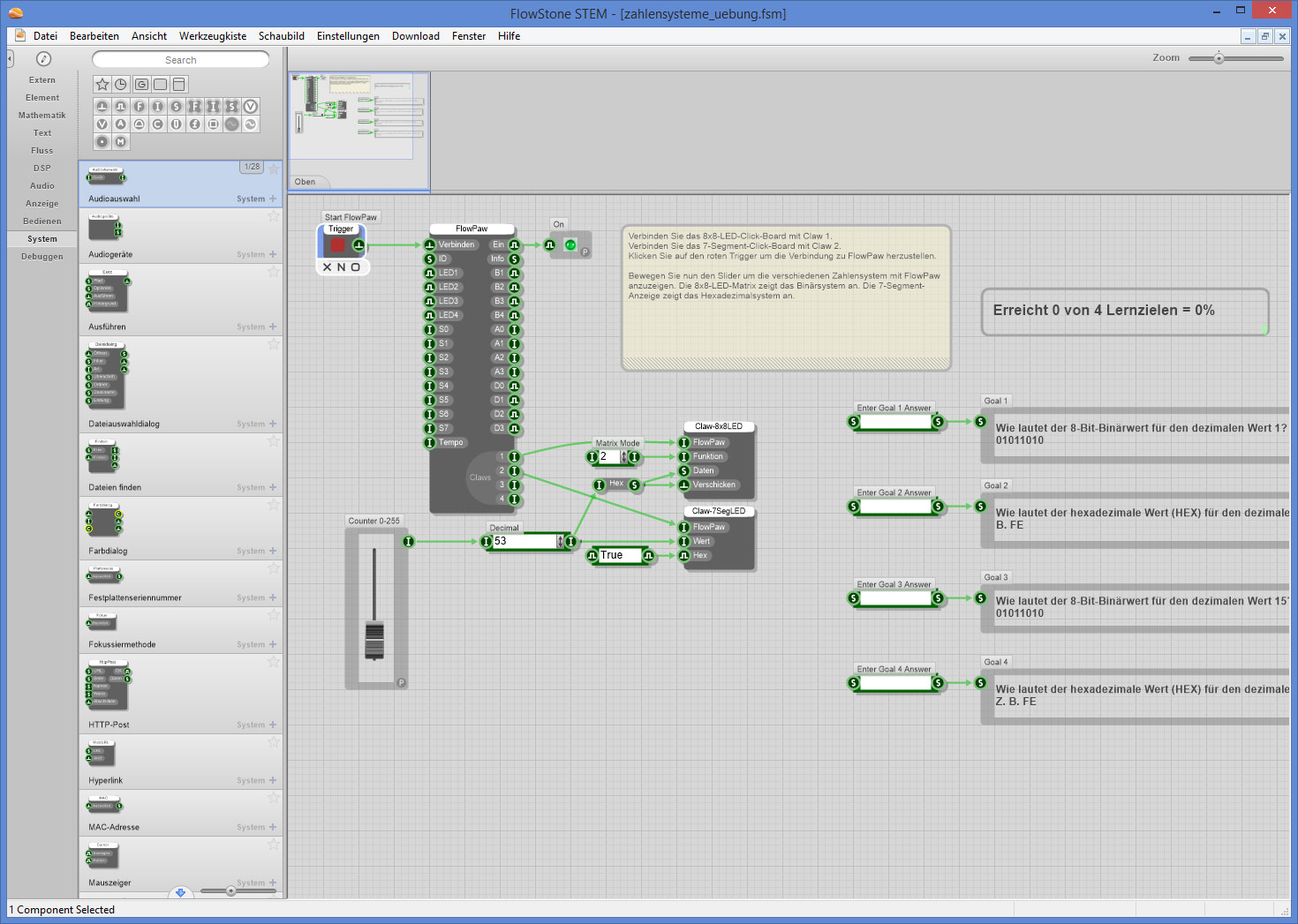Click the dot connector type filter icon
Screen dimensions: 1298x924
[x=102, y=142]
